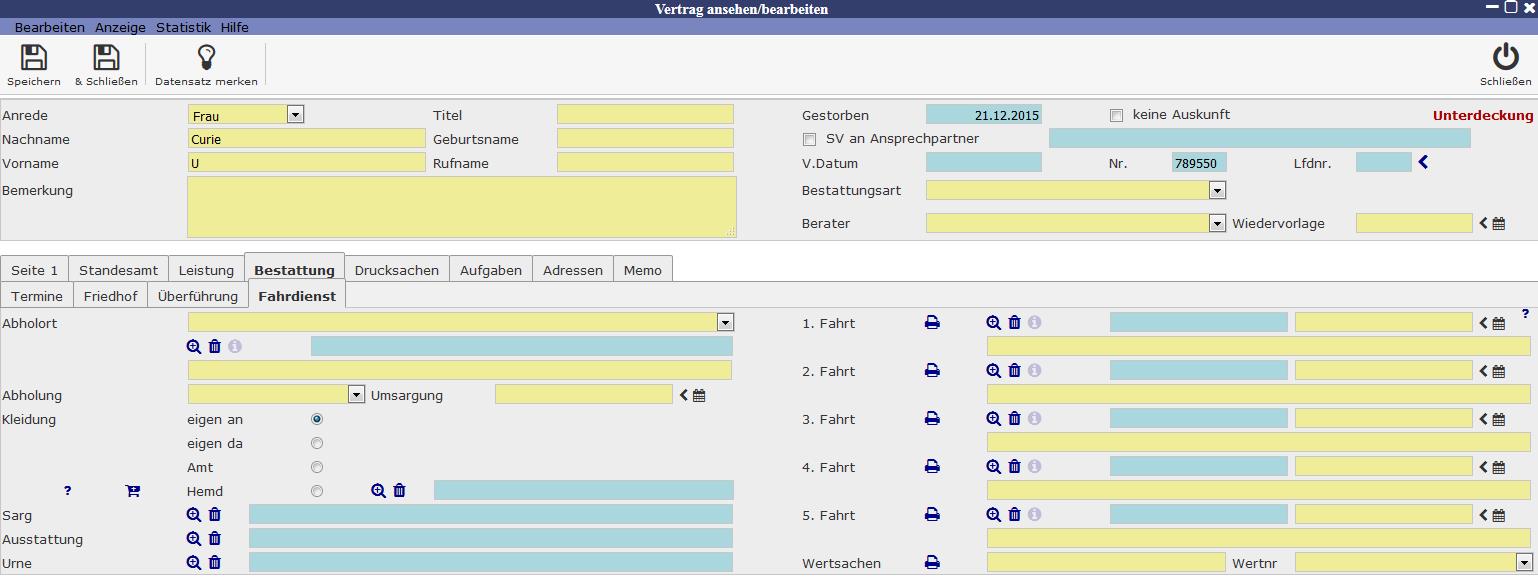Click the printer icon for 1. Fahrt
The height and width of the screenshot is (583, 1538).
coord(932,323)
